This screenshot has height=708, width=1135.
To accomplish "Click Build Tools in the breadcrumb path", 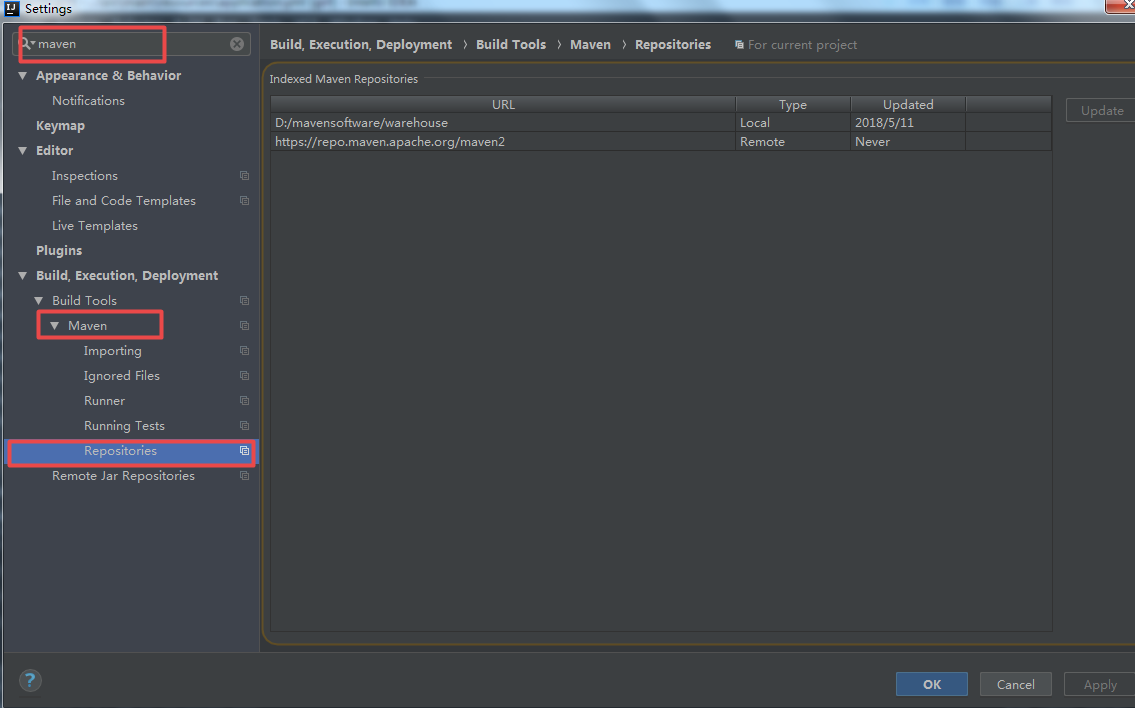I will click(x=511, y=45).
